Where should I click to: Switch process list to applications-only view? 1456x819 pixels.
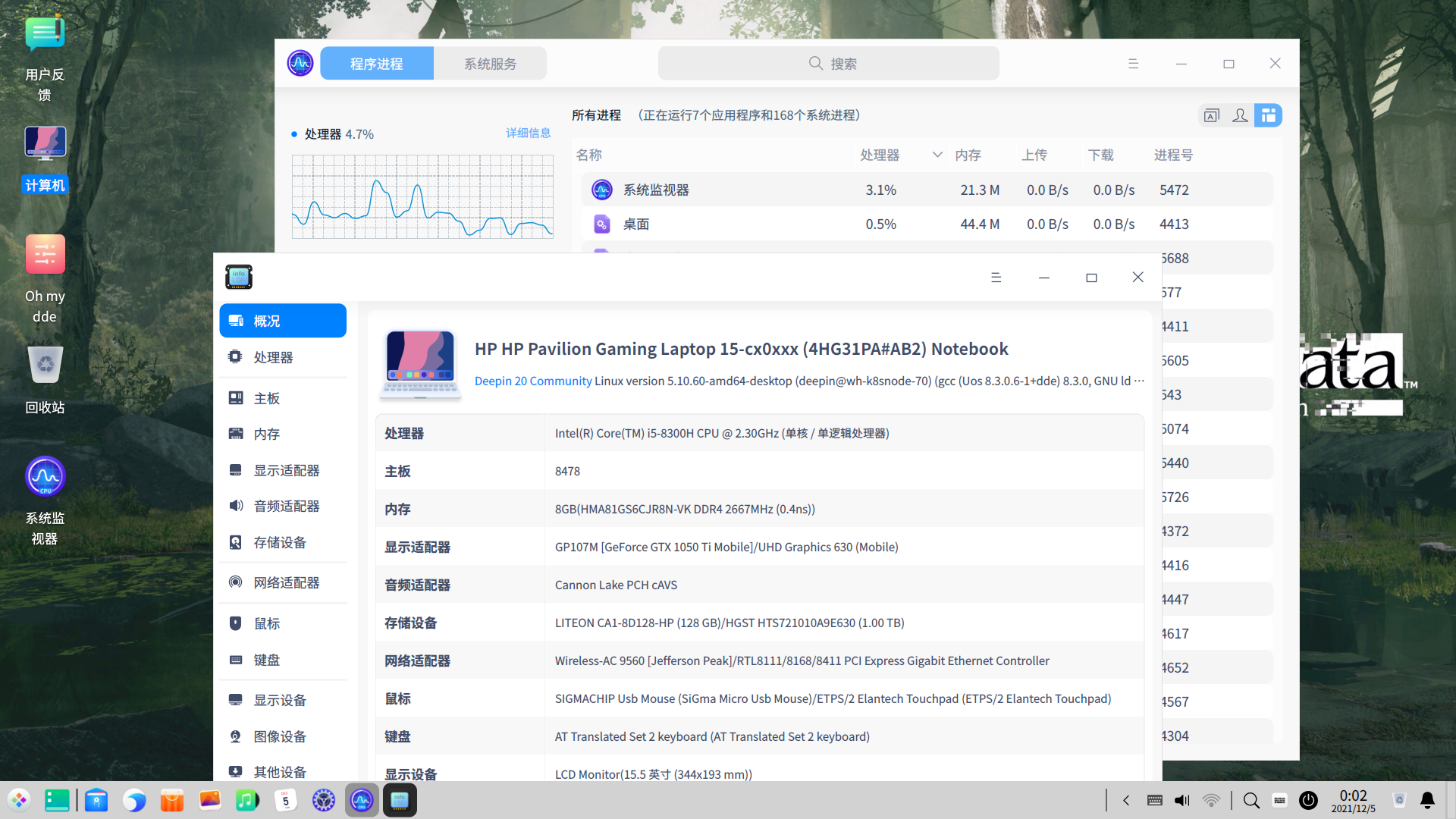pyautogui.click(x=1211, y=115)
